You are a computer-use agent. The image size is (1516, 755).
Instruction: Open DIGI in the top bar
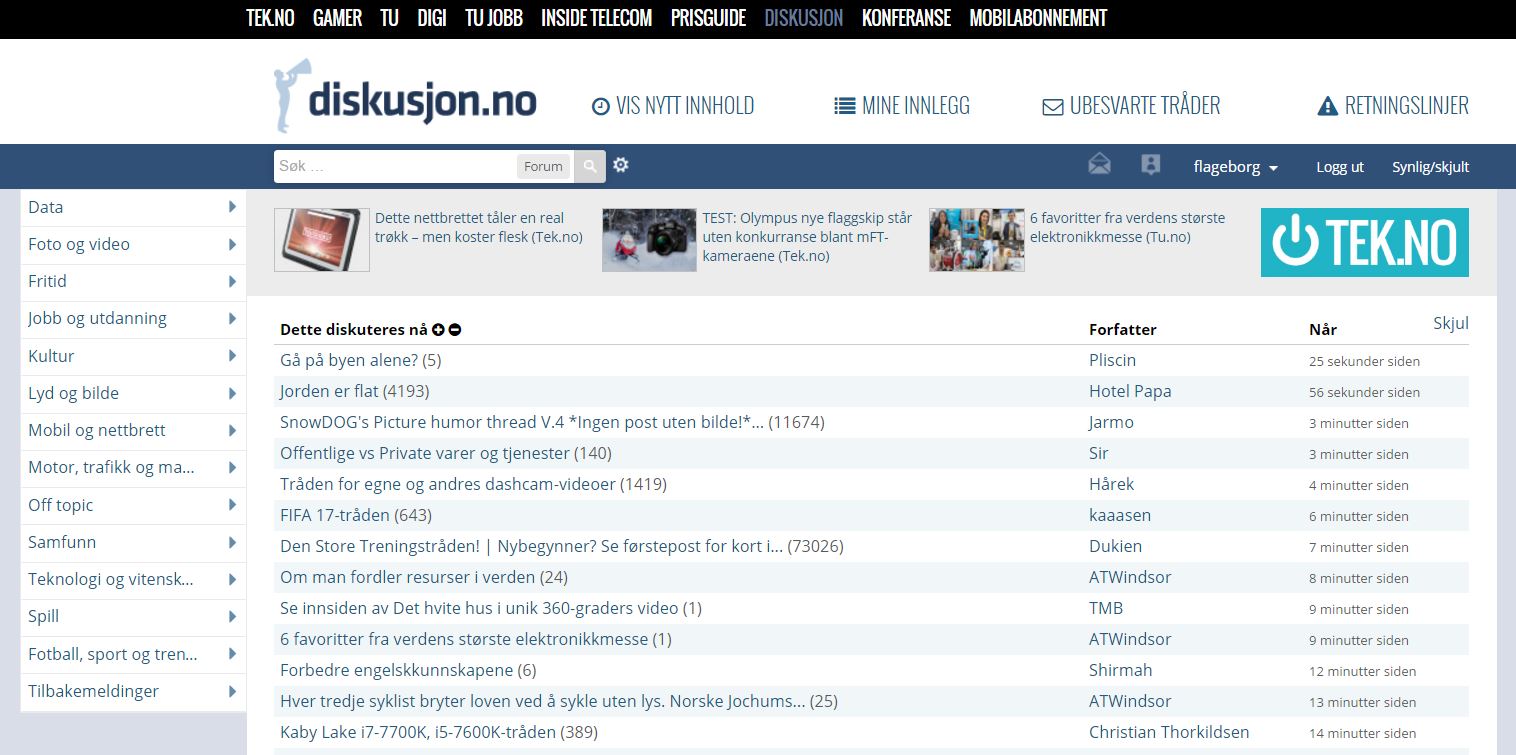click(x=432, y=18)
